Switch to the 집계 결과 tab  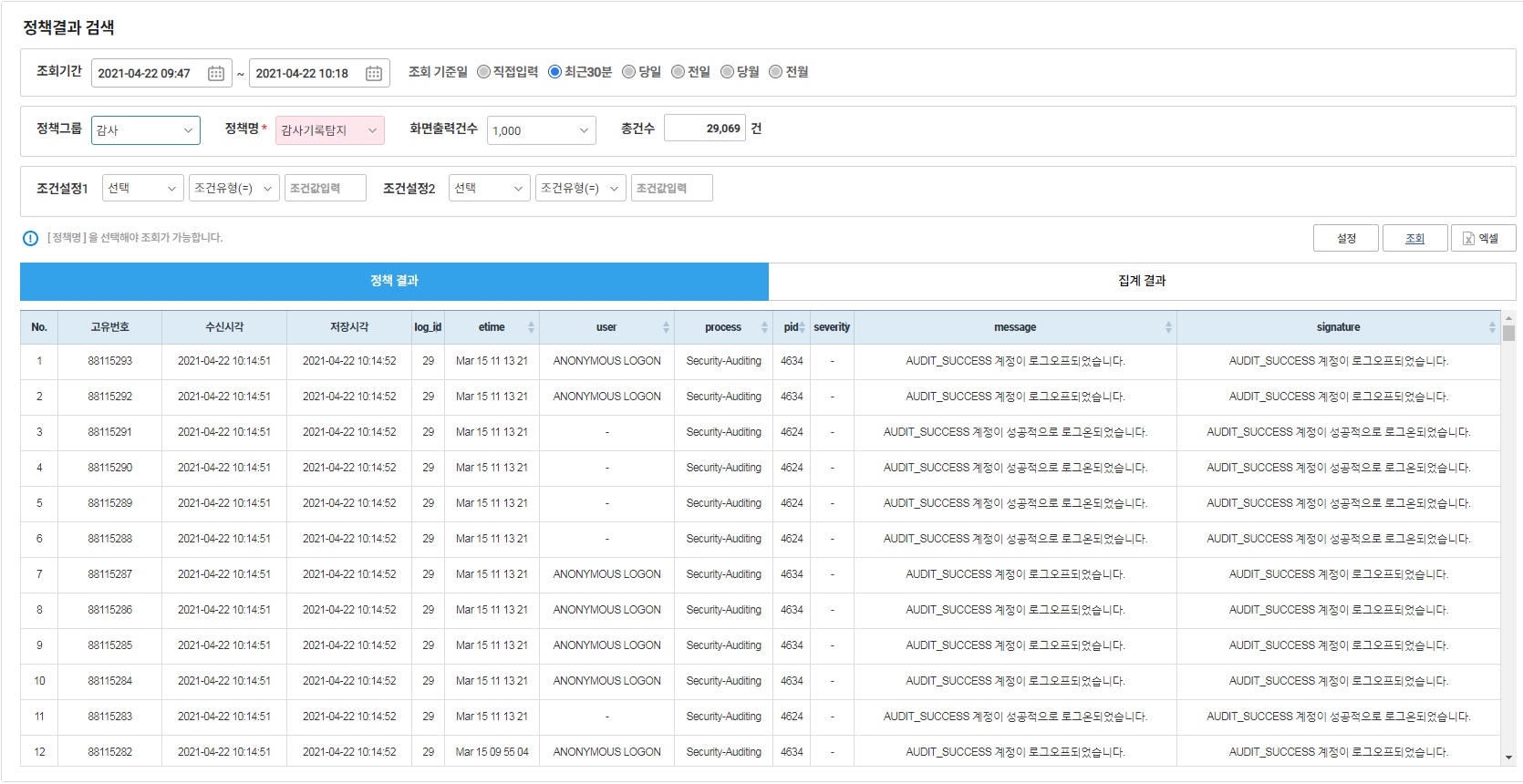coord(1142,281)
